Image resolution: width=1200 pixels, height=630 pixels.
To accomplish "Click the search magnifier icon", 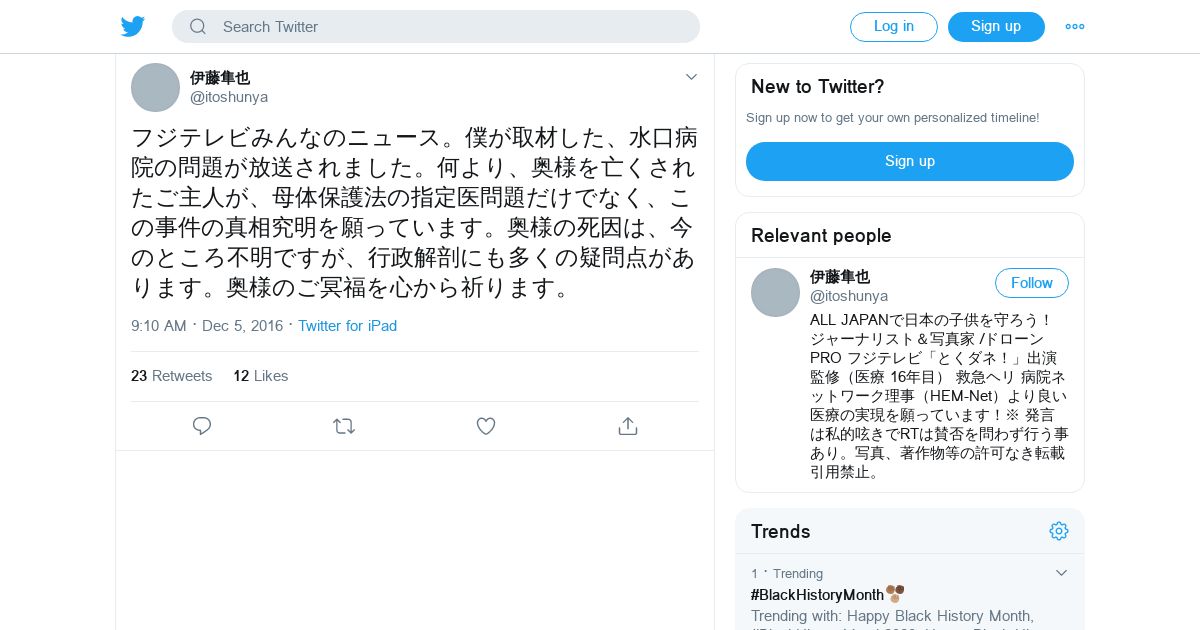I will 198,27.
